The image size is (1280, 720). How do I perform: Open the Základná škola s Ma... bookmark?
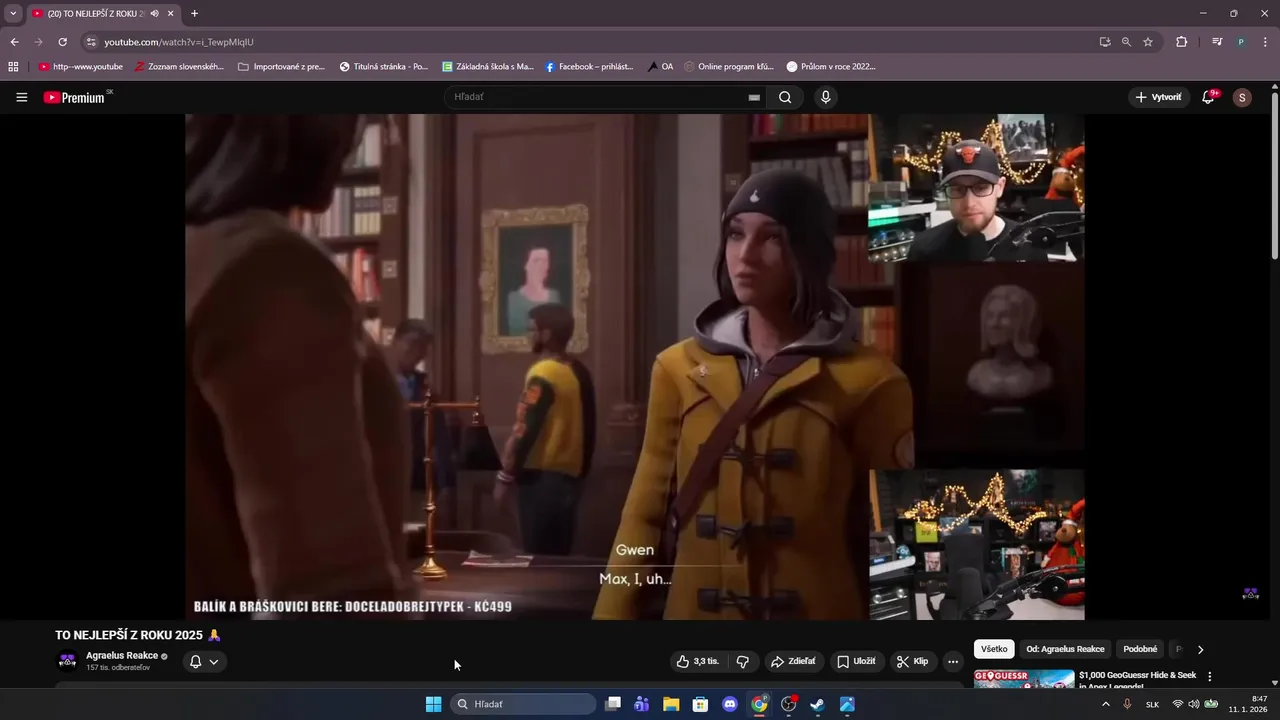488,67
